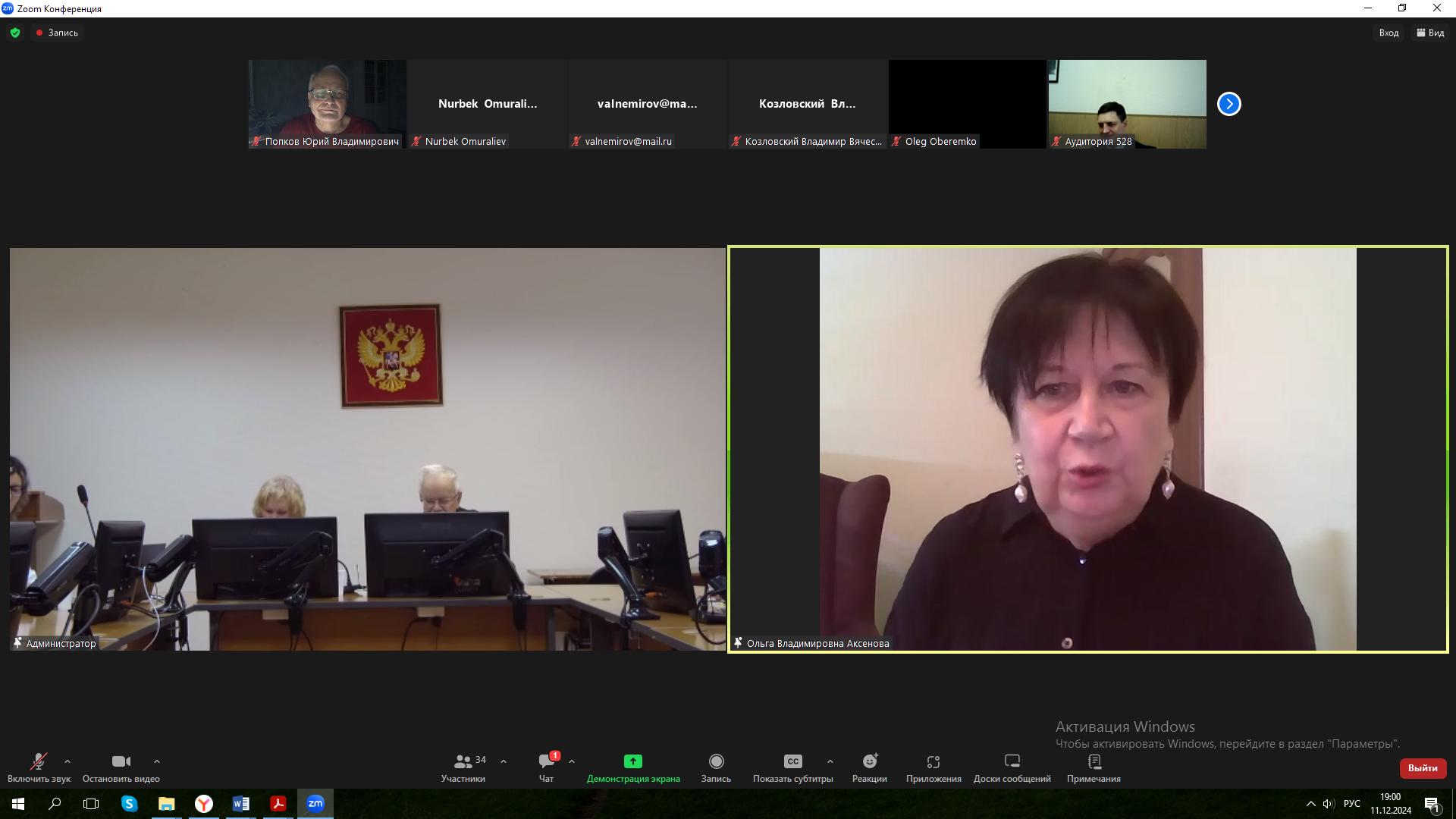Expand video options arrow beside camera
The height and width of the screenshot is (819, 1456).
(x=157, y=761)
